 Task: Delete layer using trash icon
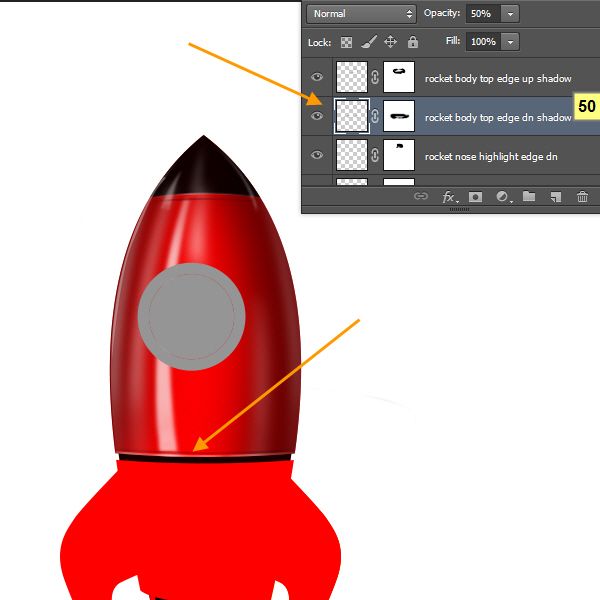582,197
